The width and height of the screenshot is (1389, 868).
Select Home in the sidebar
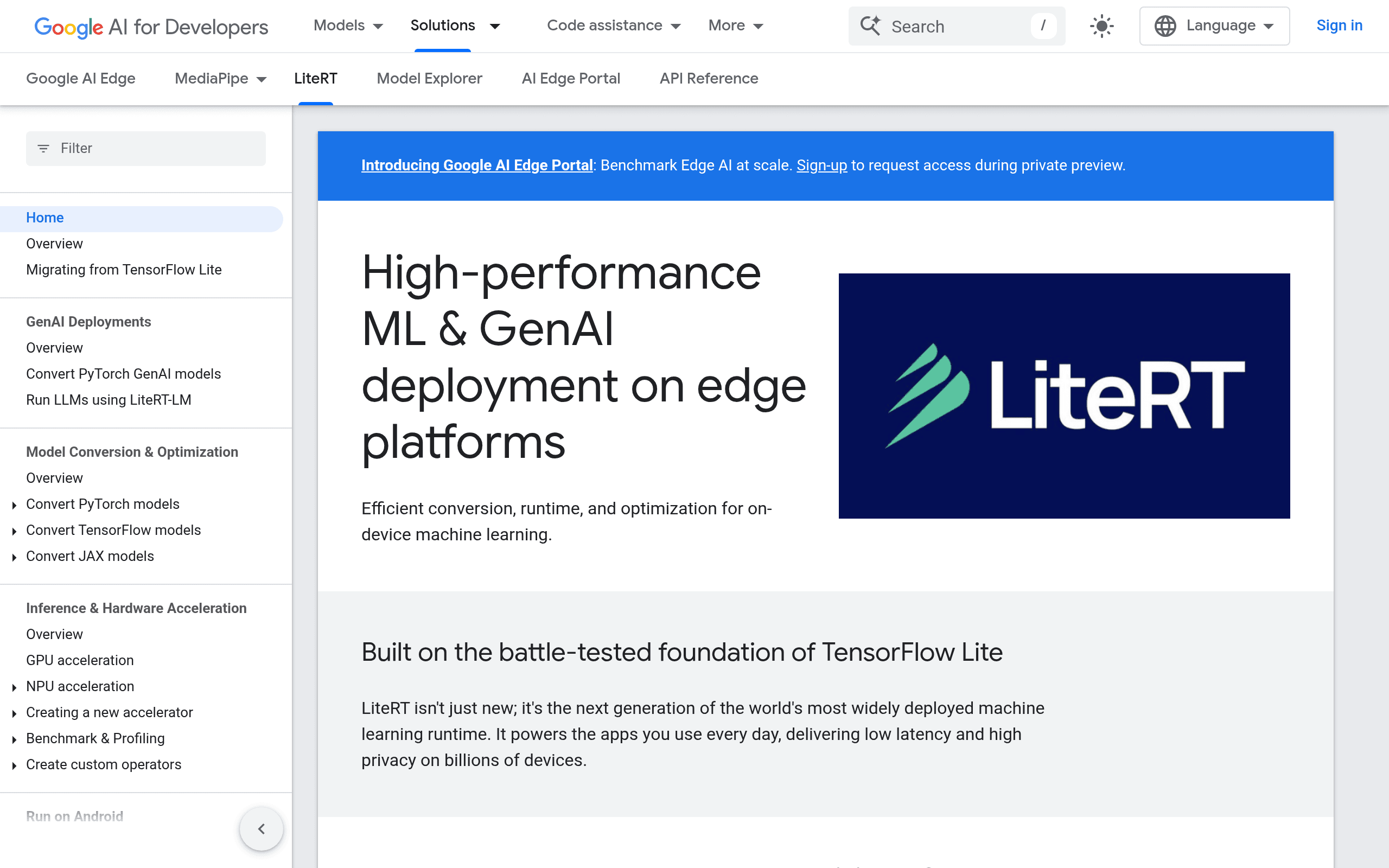(x=141, y=218)
